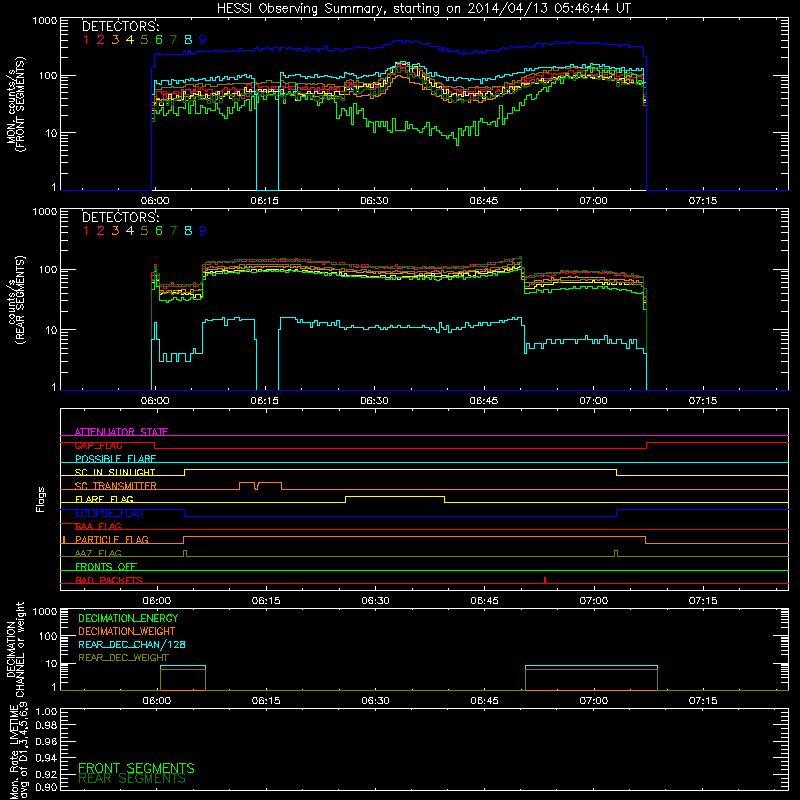Click the DECIMATION_WEIGHT legend entry
This screenshot has width=800, height=800.
(127, 632)
